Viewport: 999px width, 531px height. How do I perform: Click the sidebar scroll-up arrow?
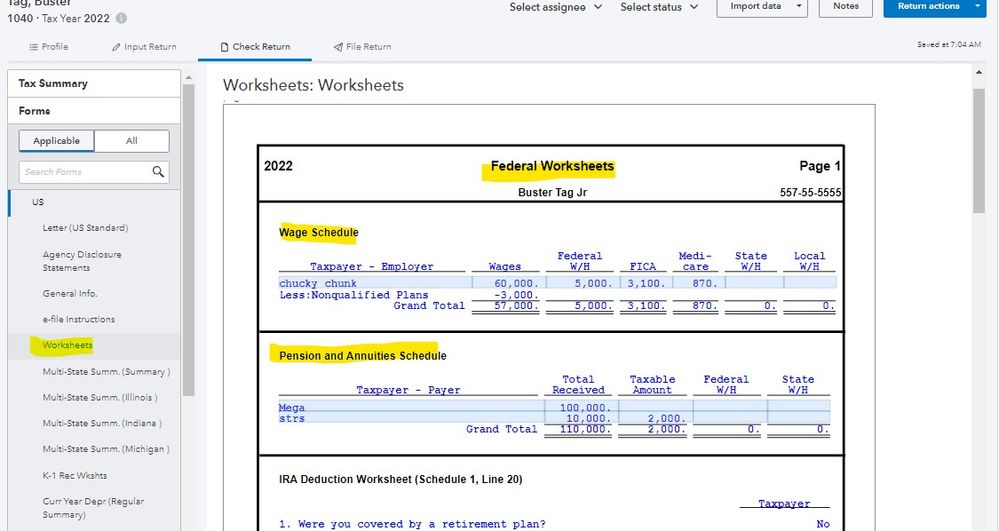[x=187, y=77]
